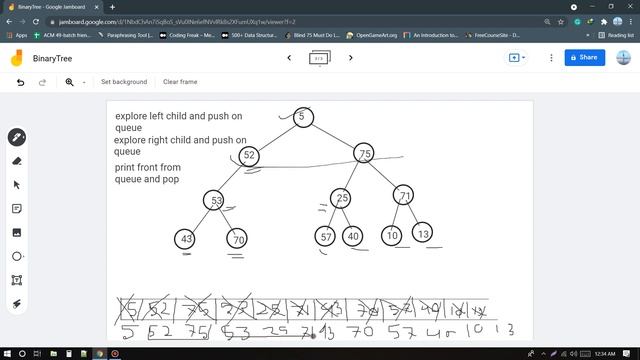The image size is (640, 360).
Task: Reload the page
Action: pyautogui.click(x=36, y=22)
